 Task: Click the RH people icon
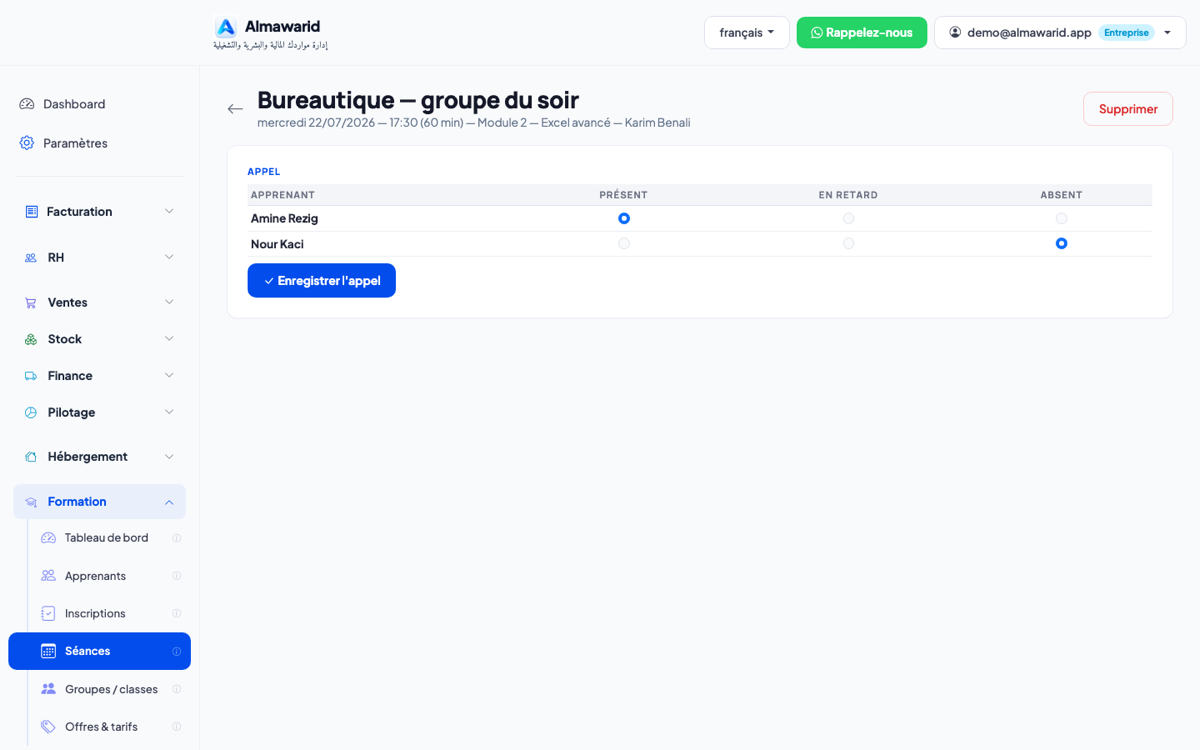pyautogui.click(x=31, y=258)
